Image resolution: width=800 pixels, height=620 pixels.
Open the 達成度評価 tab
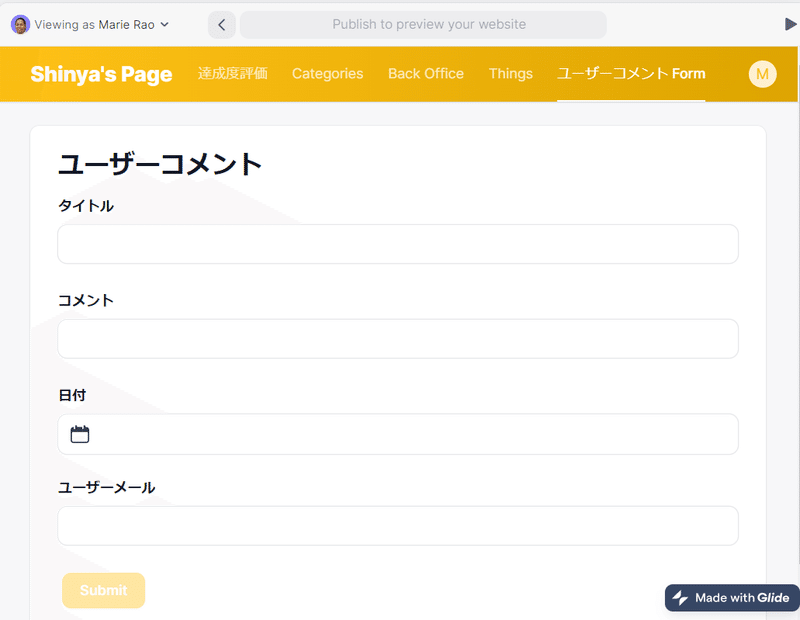coord(233,73)
